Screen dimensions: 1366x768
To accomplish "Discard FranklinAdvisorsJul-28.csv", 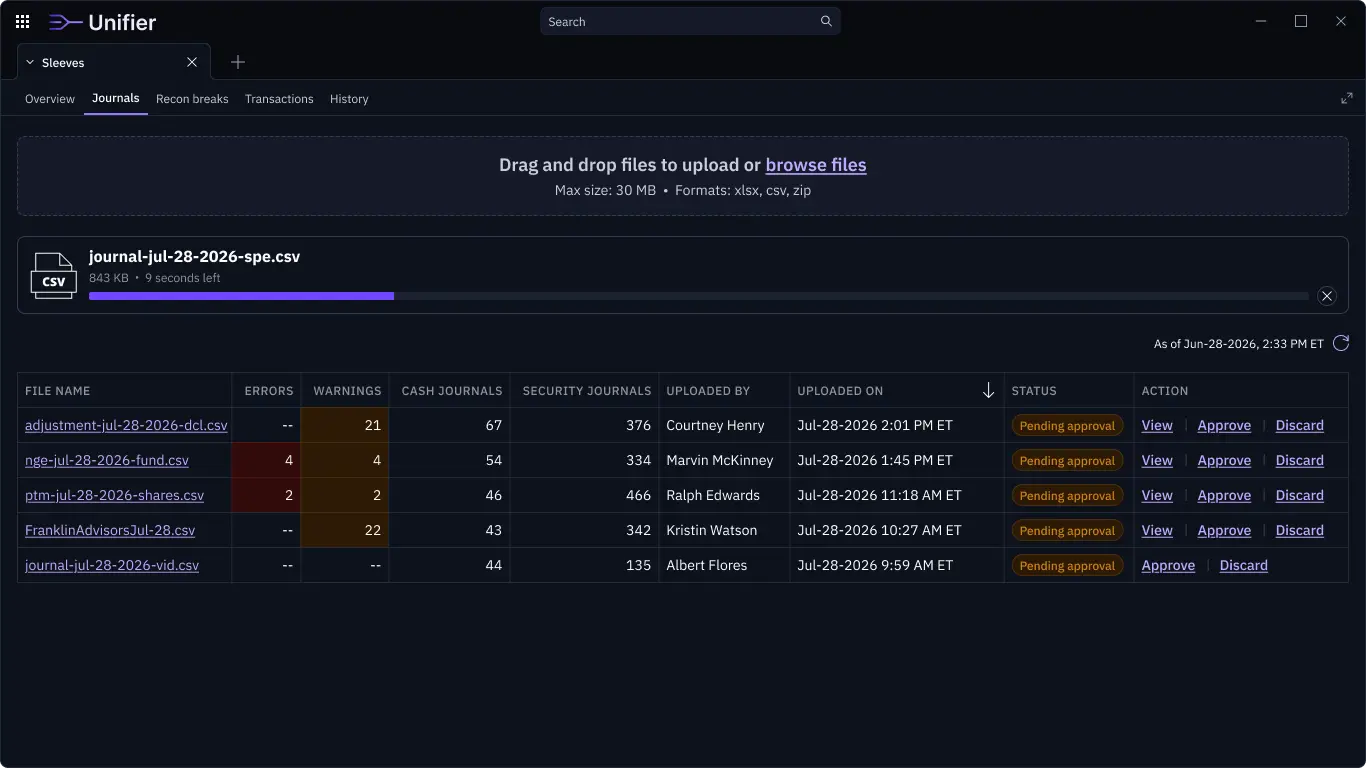I will point(1300,530).
